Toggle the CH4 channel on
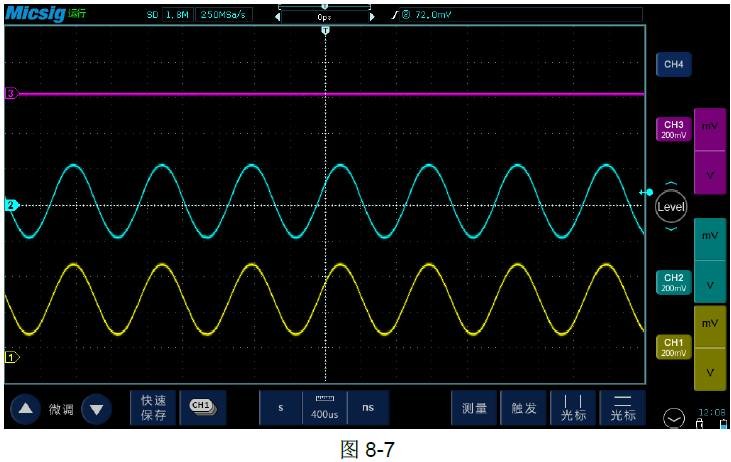 coord(673,65)
